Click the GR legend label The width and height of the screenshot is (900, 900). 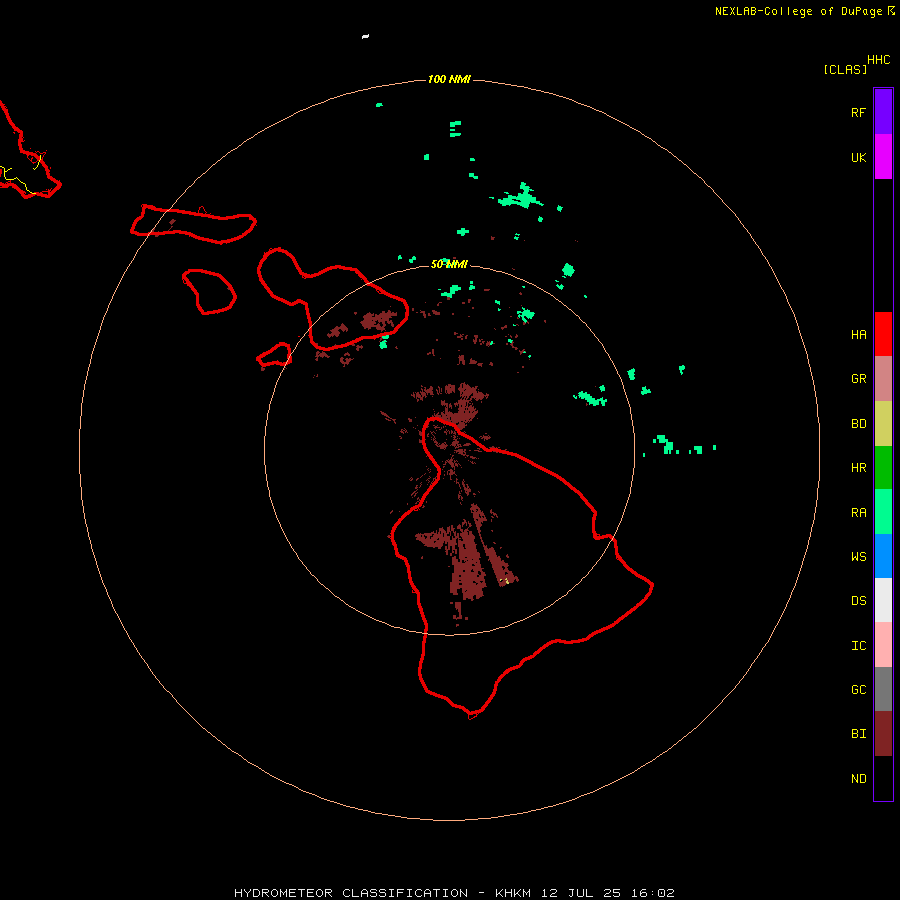click(858, 379)
